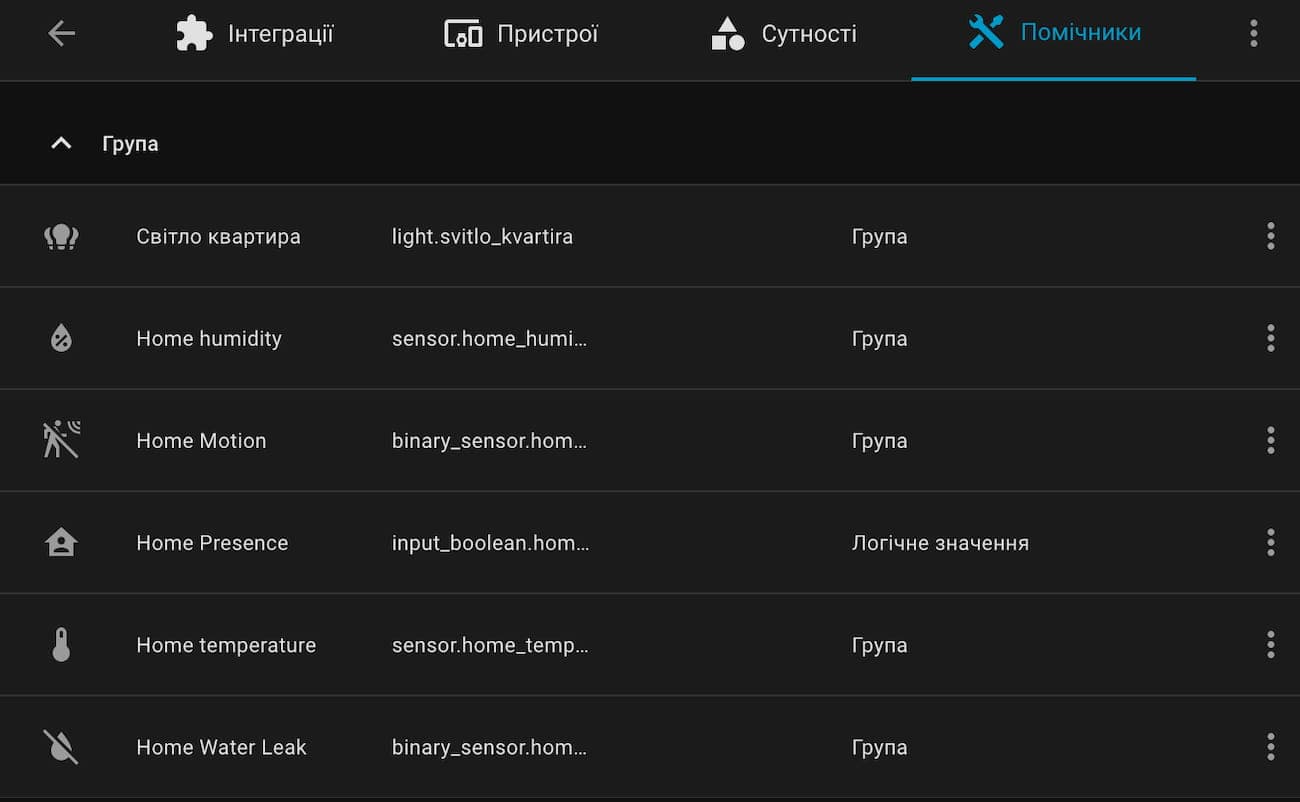The image size is (1300, 802).
Task: Click the light.svitlo_kvartira entity ID
Action: [x=482, y=236]
